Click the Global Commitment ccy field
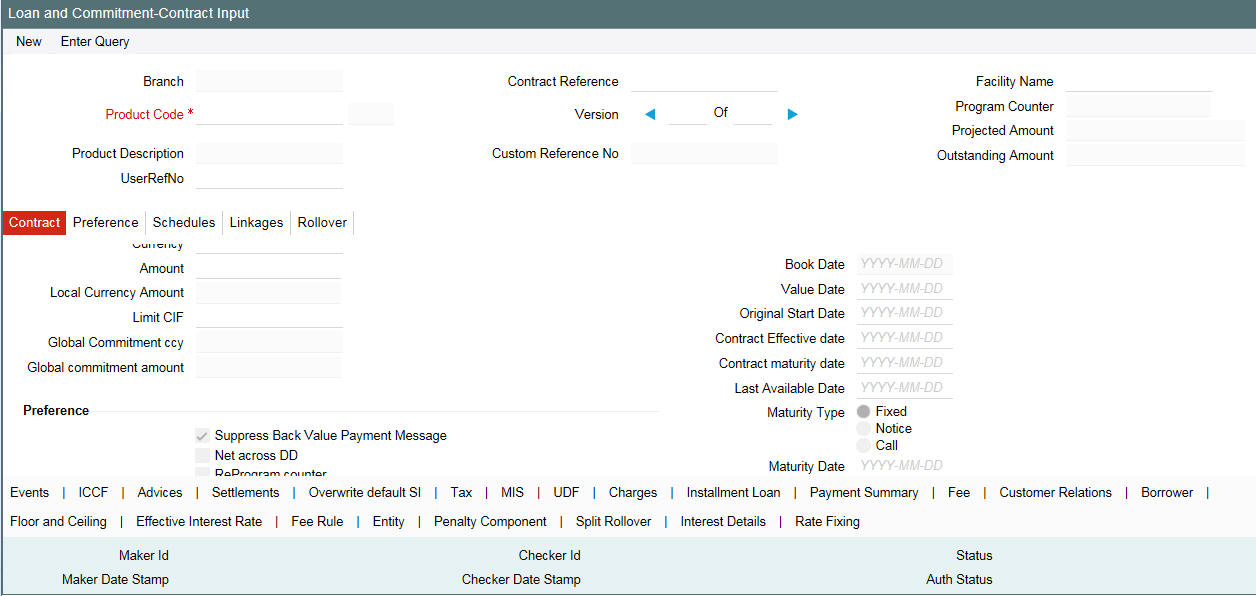Image resolution: width=1256 pixels, height=596 pixels. click(x=269, y=342)
